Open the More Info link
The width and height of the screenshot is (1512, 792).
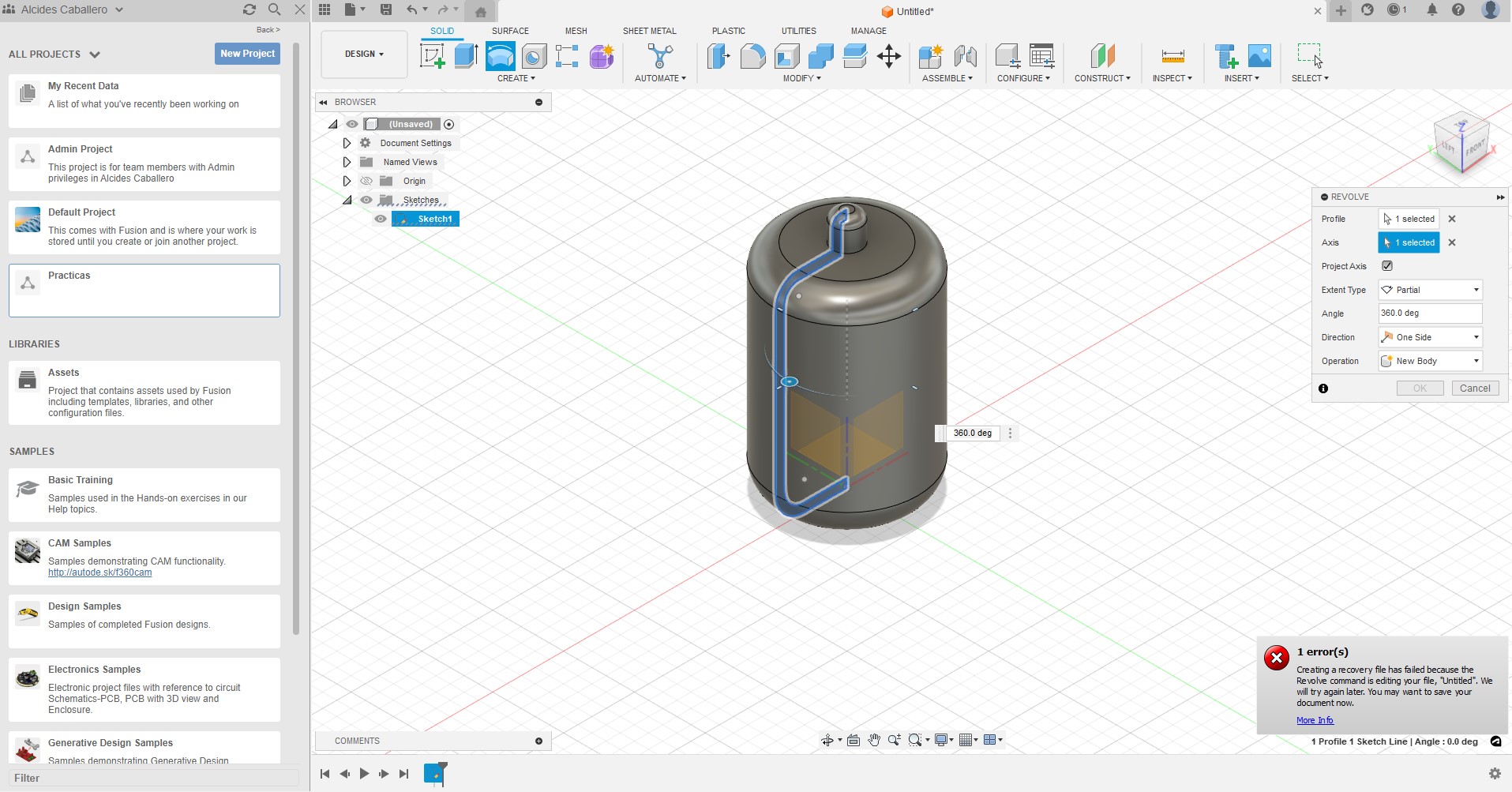(x=1315, y=720)
